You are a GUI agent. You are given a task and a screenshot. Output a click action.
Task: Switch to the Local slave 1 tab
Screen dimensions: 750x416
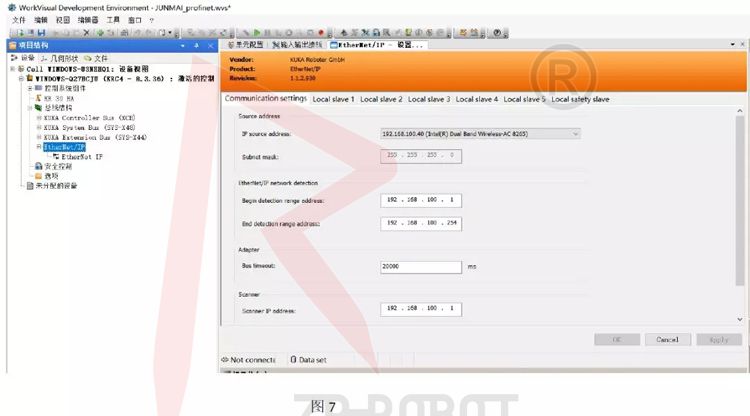[x=333, y=99]
